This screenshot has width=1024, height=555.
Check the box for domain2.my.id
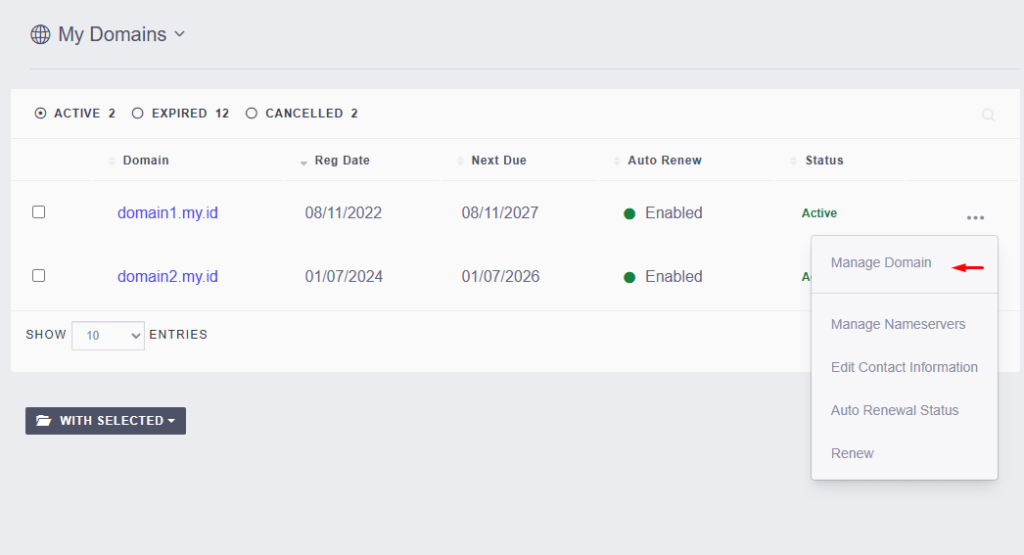pyautogui.click(x=39, y=276)
